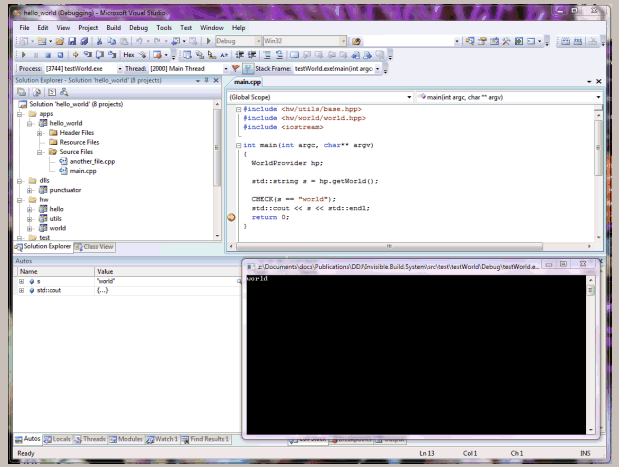Open the Watch 1 tab

coord(164,439)
